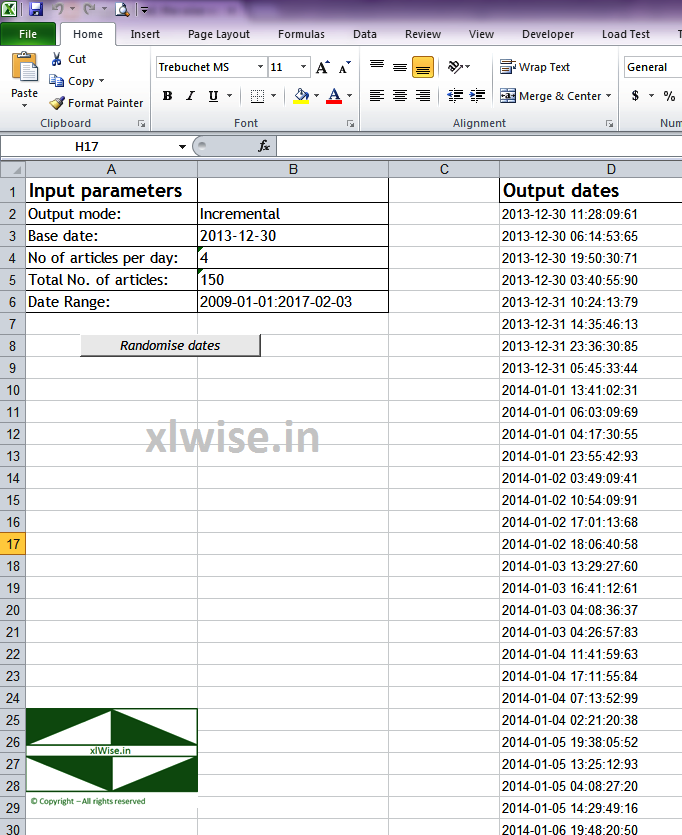Open fill color dropdown arrow
Viewport: 682px width, 835px height.
point(316,96)
